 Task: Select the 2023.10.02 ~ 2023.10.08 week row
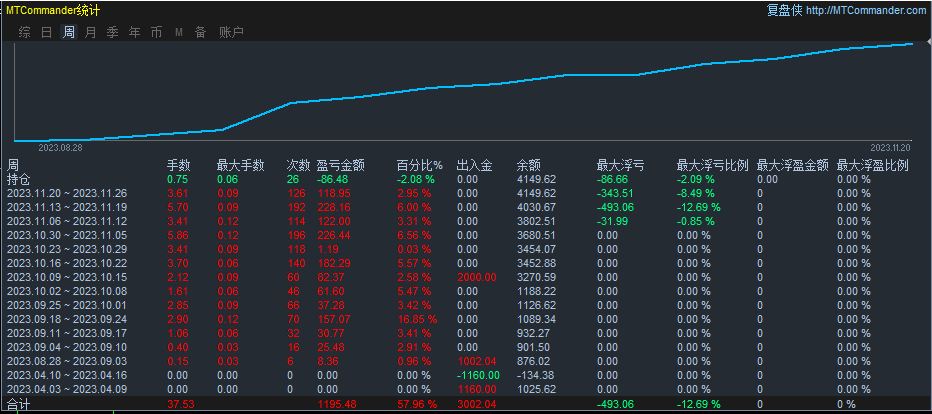(466, 291)
